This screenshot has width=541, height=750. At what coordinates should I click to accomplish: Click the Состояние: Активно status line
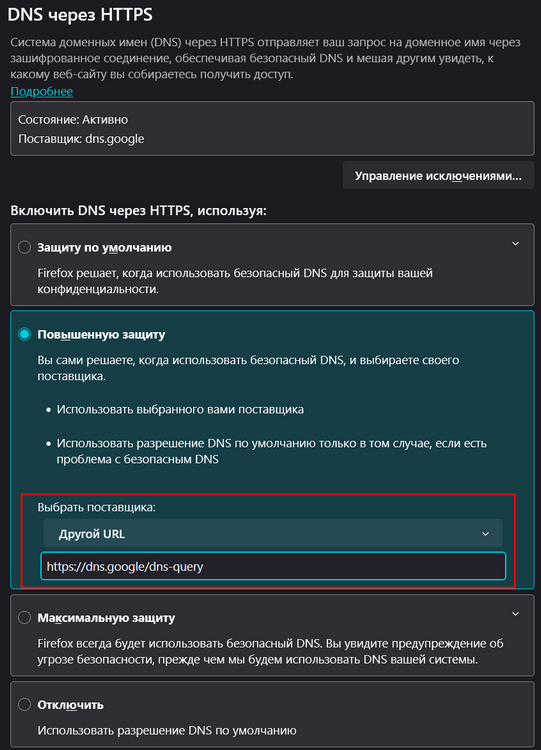pos(73,120)
